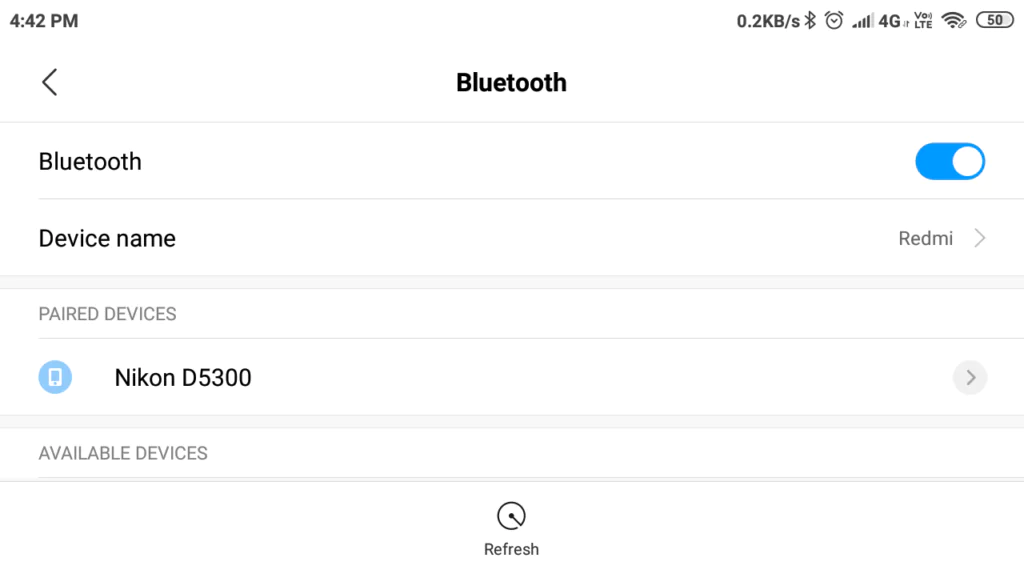Viewport: 1024px width, 574px height.
Task: Tap the VoLTE status indicator
Action: (923, 21)
